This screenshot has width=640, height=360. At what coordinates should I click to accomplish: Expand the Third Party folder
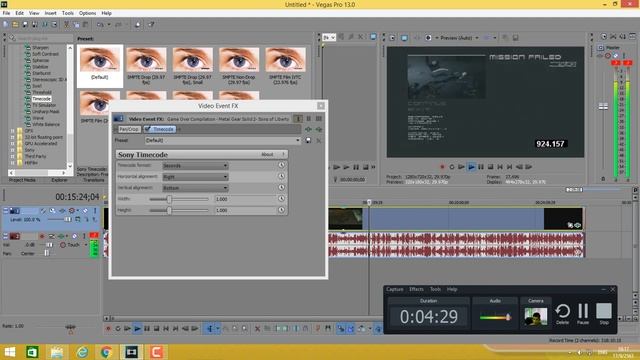click(13, 156)
